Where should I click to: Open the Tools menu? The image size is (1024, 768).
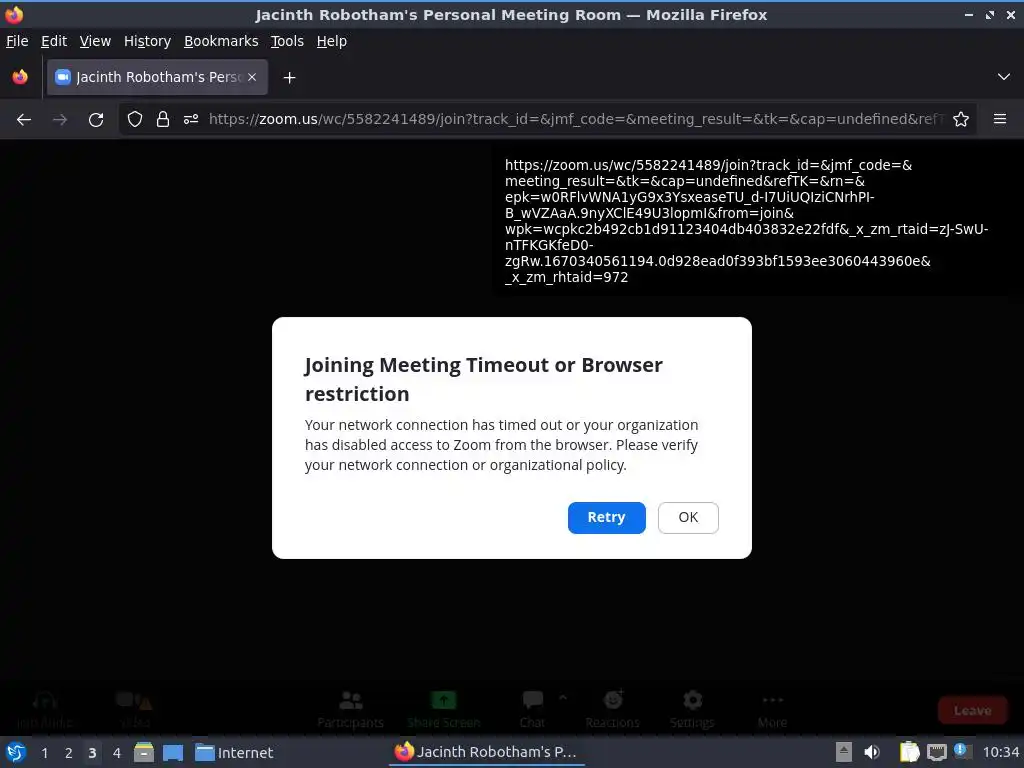tap(287, 41)
